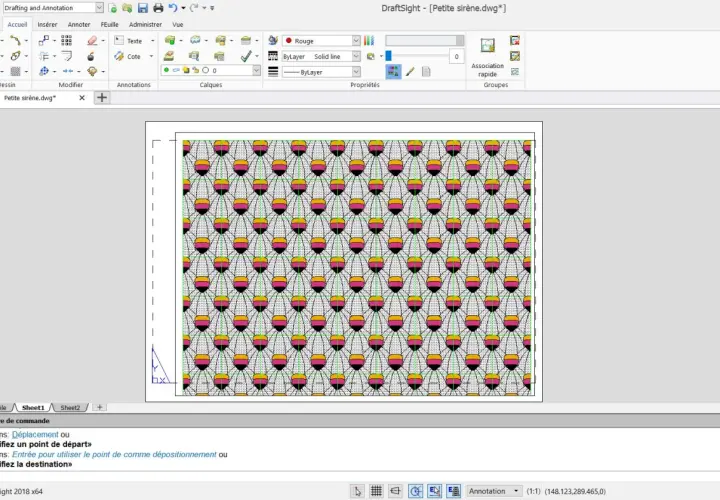720x500 pixels.
Task: Select the Move/Copy modify tool
Action: 44,40
